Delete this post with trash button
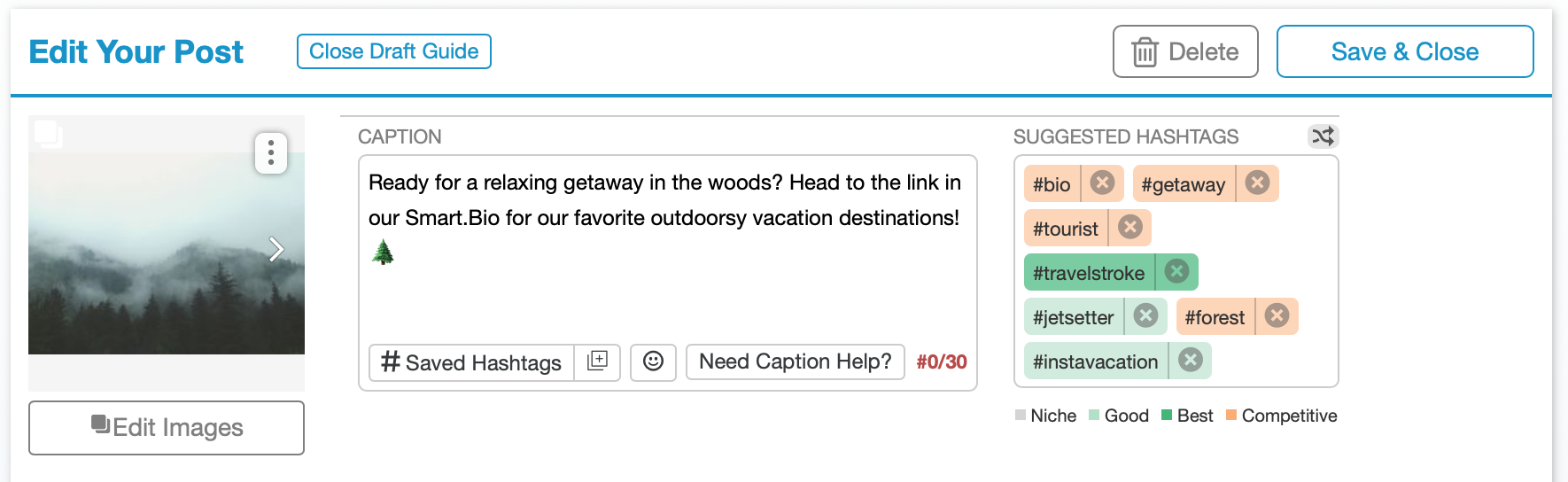 pos(1185,51)
